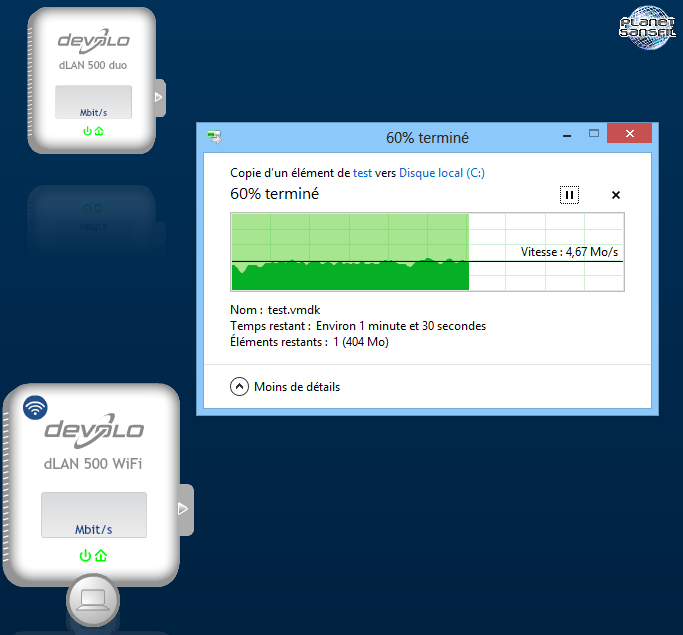
Task: Cancel the test.vmdk copy with the X
Action: (615, 195)
